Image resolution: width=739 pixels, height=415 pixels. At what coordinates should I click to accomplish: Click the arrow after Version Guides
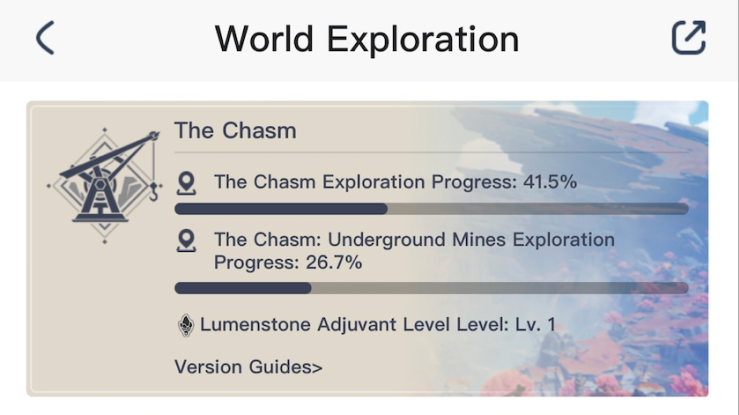pos(318,367)
